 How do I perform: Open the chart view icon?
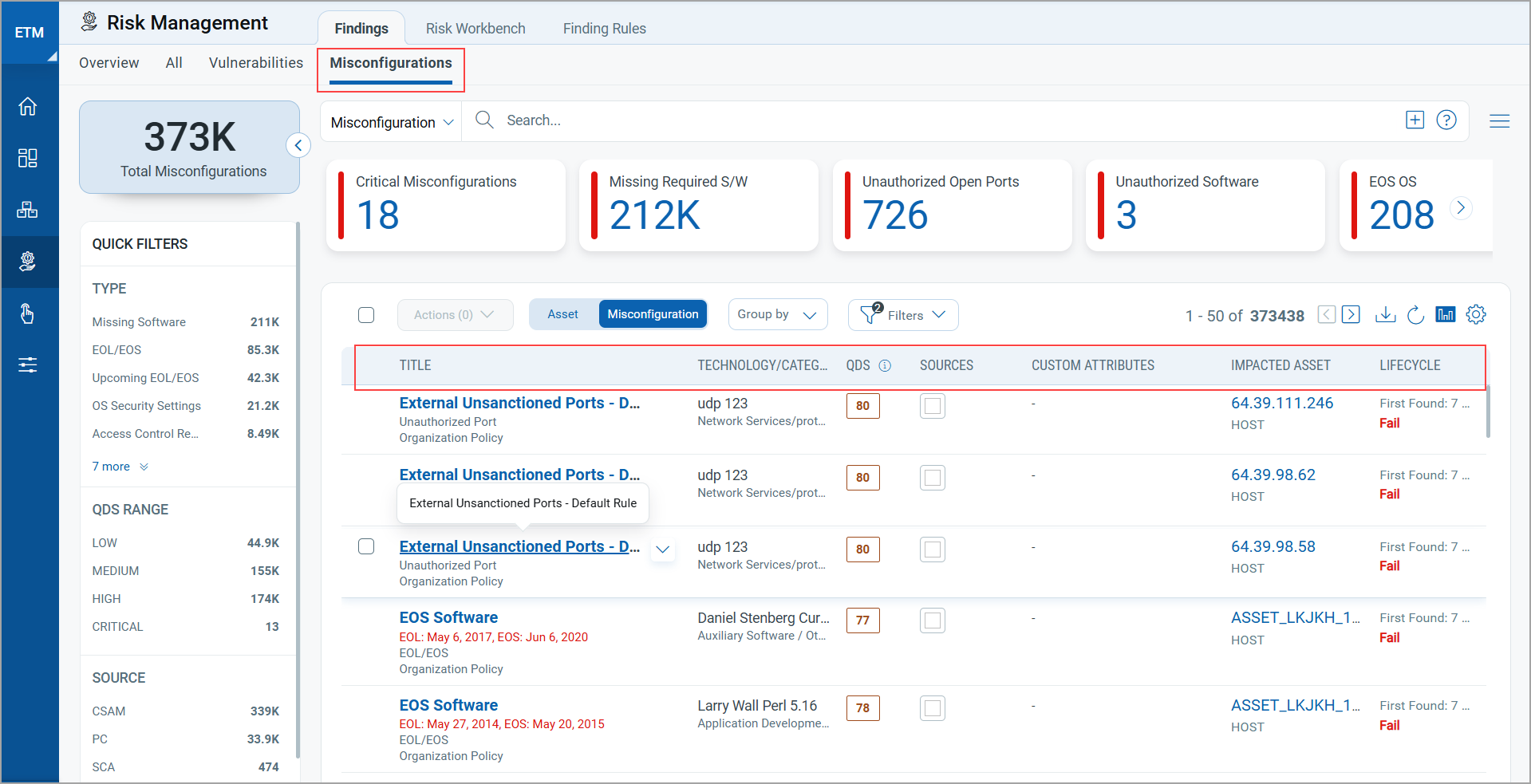click(x=1445, y=314)
